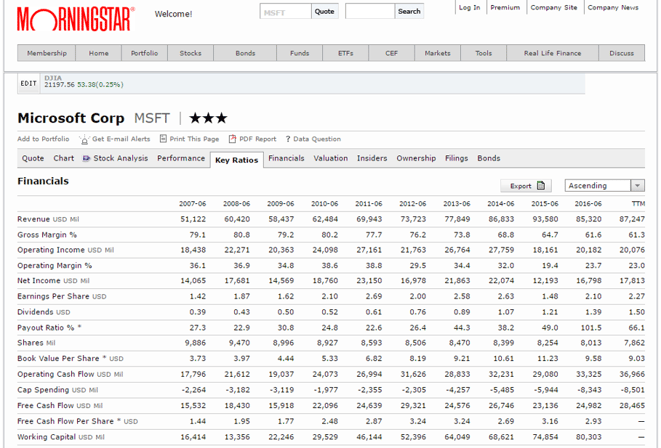Viewport: 661px width, 448px height.
Task: Click the Export button
Action: click(527, 186)
